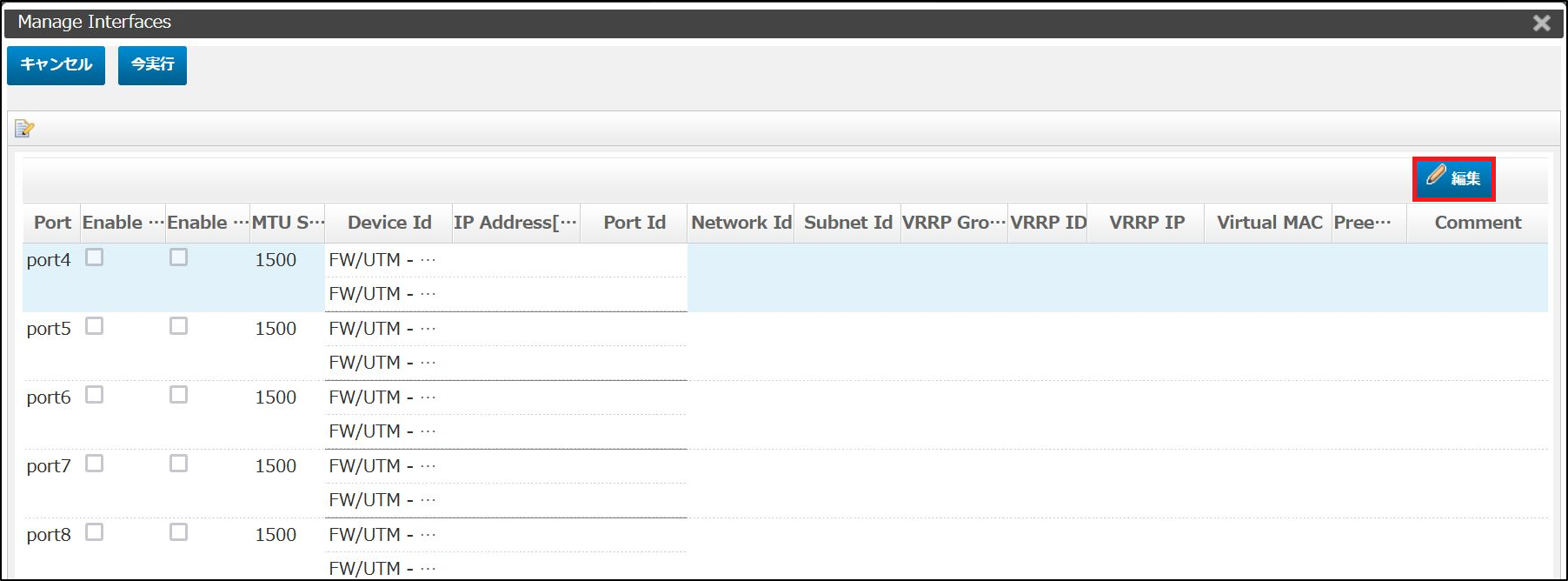Click the pencil 編集 edit button
Viewport: 1568px width, 581px height.
[1453, 178]
